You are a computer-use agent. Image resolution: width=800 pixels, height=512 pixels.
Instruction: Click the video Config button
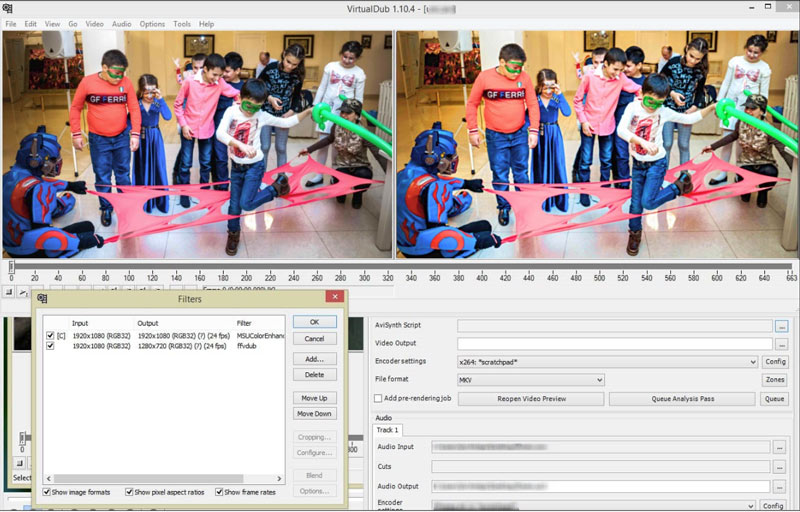click(775, 362)
